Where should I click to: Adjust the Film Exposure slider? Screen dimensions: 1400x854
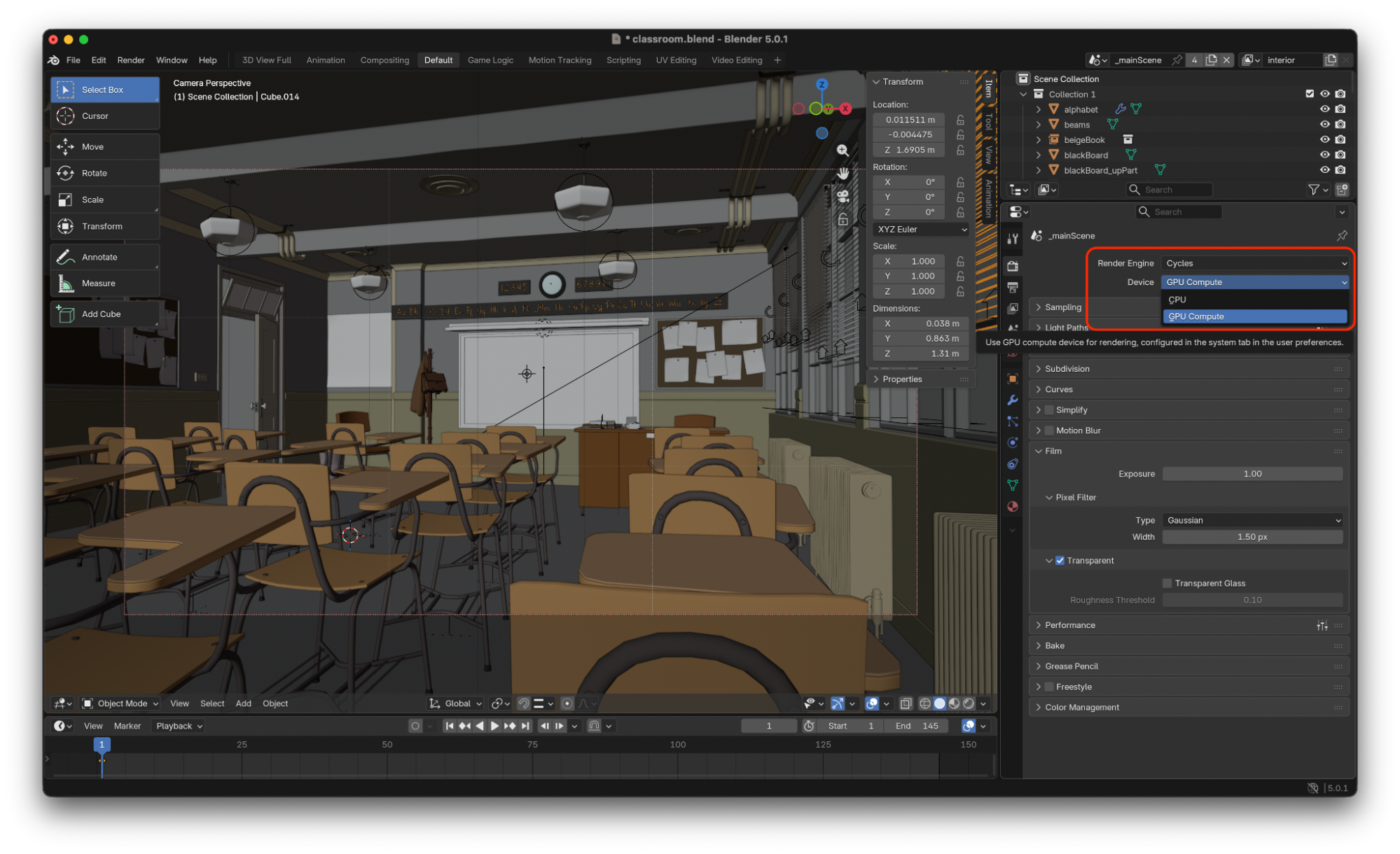click(x=1252, y=474)
